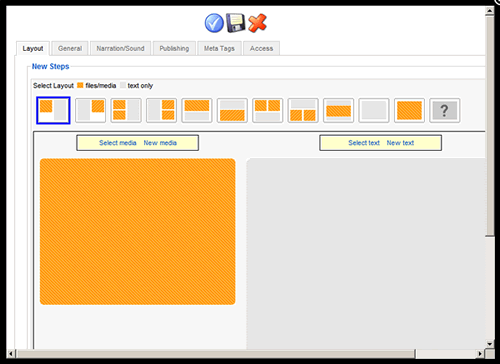
Task: Click the vertical scrollbar up arrow
Action: [489, 11]
